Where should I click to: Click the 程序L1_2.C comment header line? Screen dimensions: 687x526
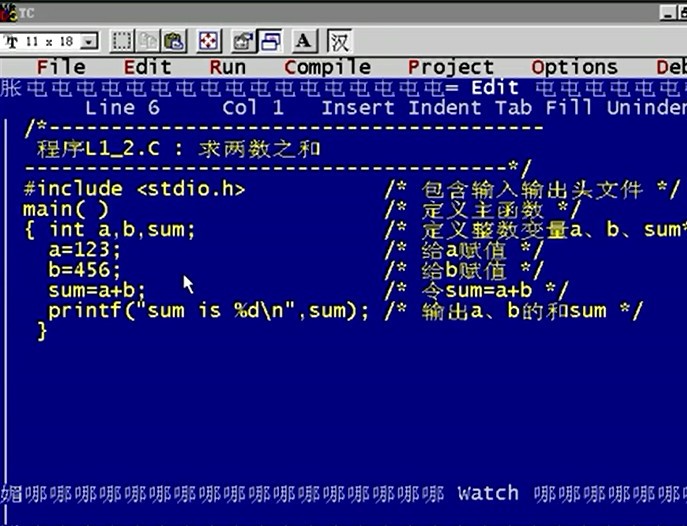(x=179, y=149)
